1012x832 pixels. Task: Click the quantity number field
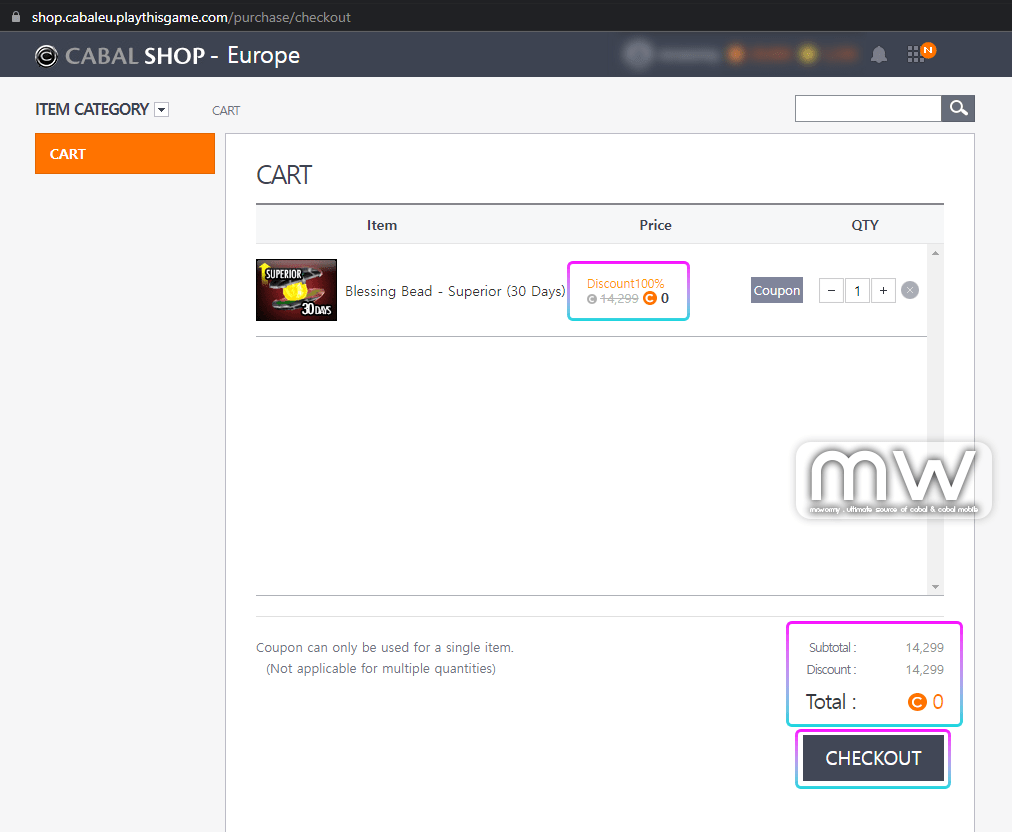857,290
